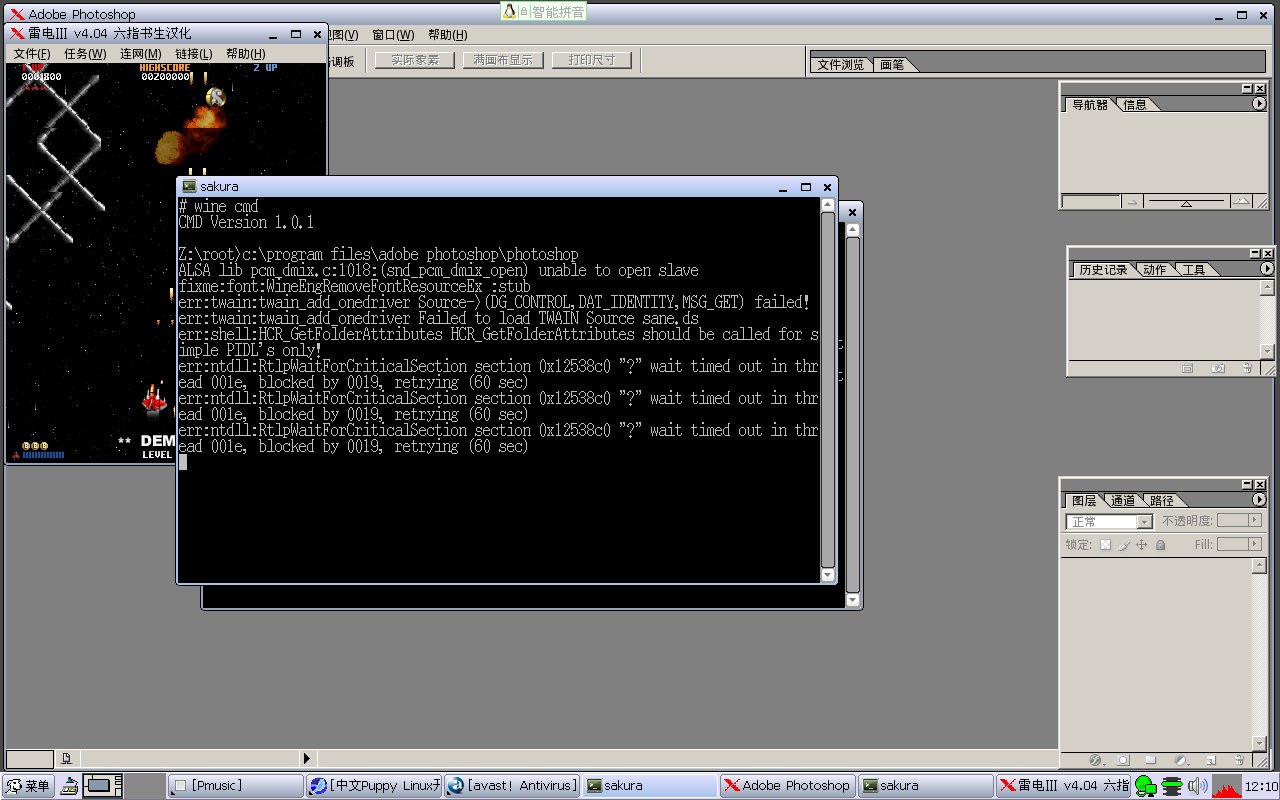This screenshot has height=800, width=1280.
Task: Click the Navigator zoom out small mountains icon
Action: 1133,202
